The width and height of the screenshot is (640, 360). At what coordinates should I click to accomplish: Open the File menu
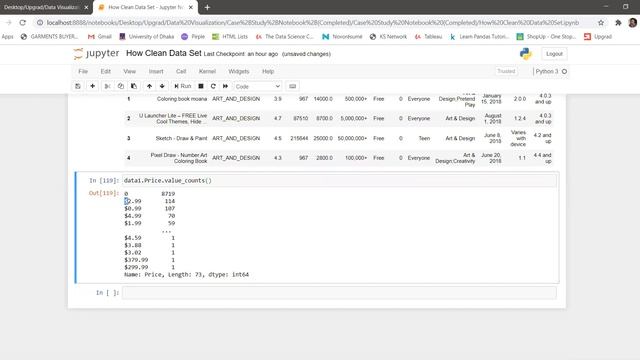point(83,71)
